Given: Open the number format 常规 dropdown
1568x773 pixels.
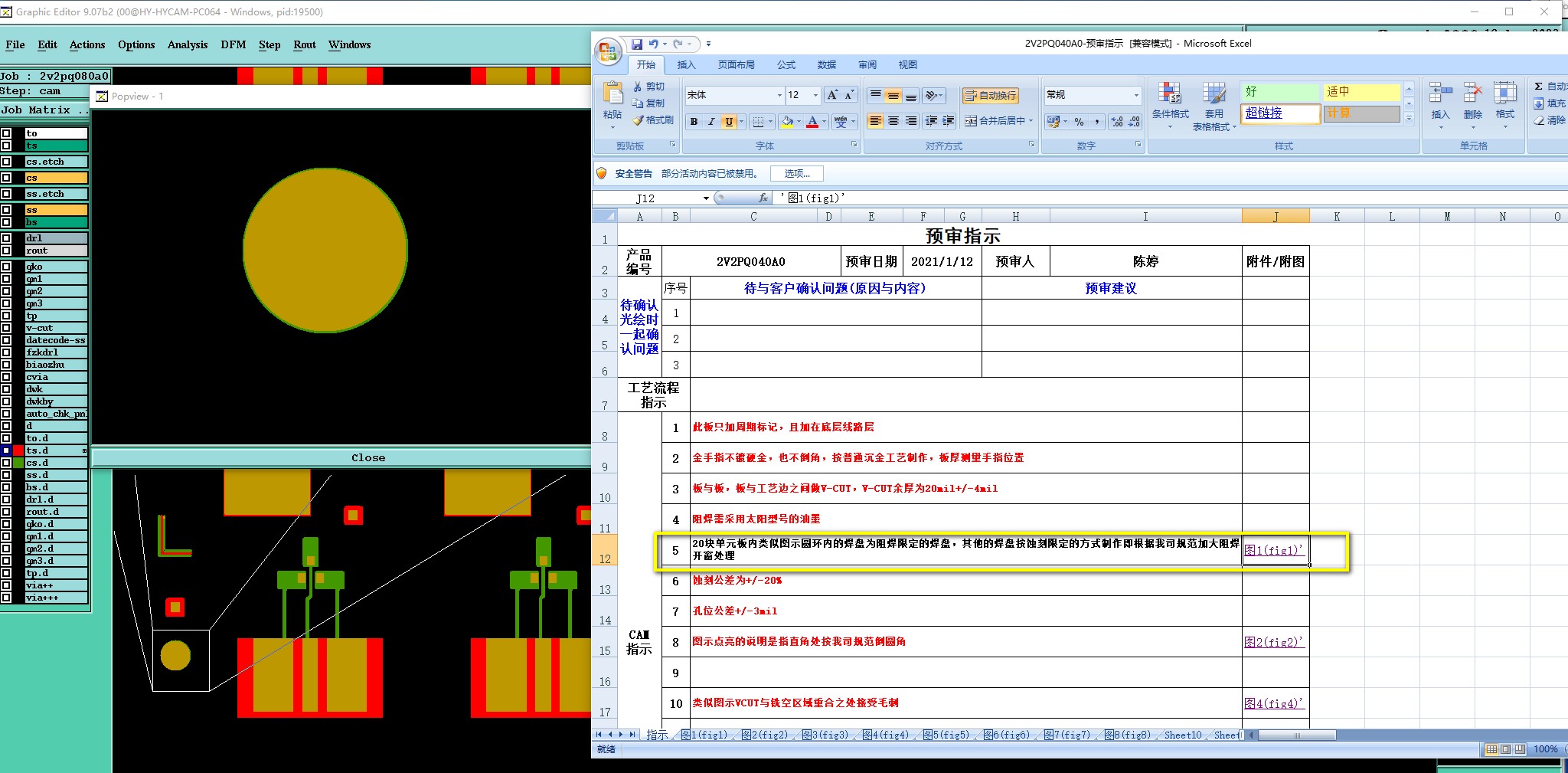Looking at the screenshot, I should [x=1136, y=95].
